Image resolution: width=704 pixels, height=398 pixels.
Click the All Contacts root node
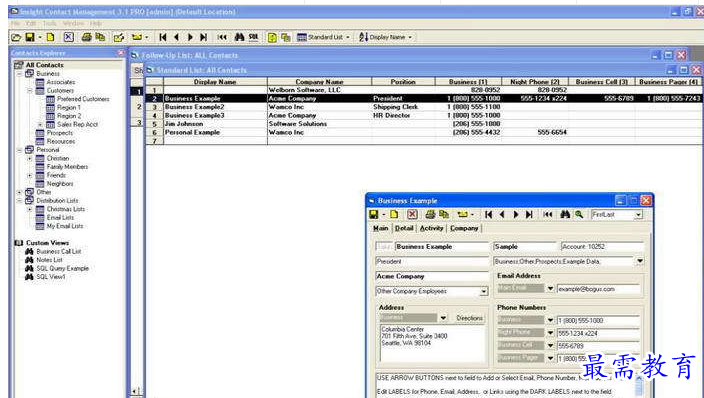(x=44, y=65)
